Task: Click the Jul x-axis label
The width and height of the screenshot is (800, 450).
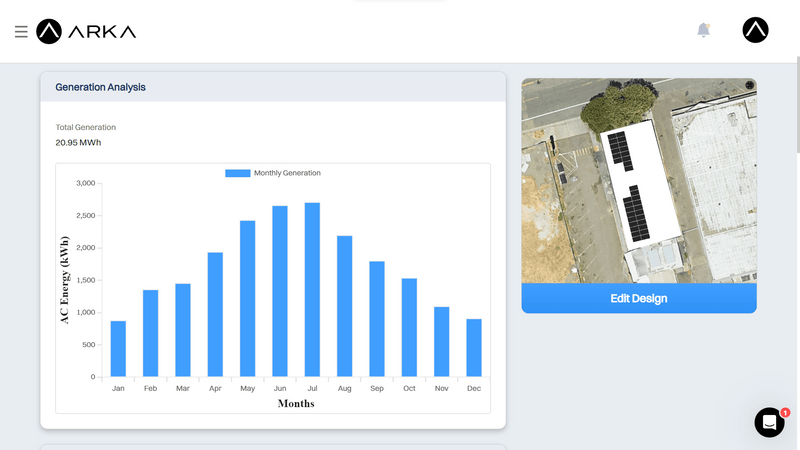Action: (x=312, y=388)
